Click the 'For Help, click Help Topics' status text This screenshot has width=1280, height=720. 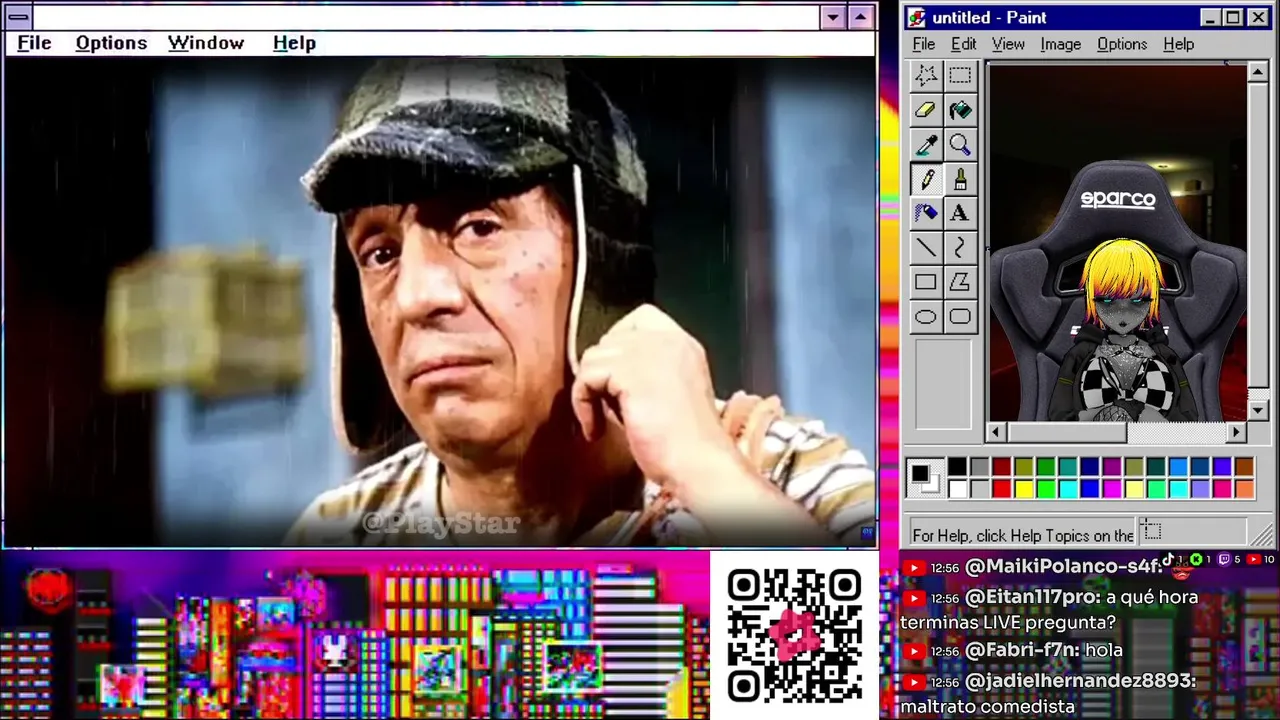[x=1023, y=535]
